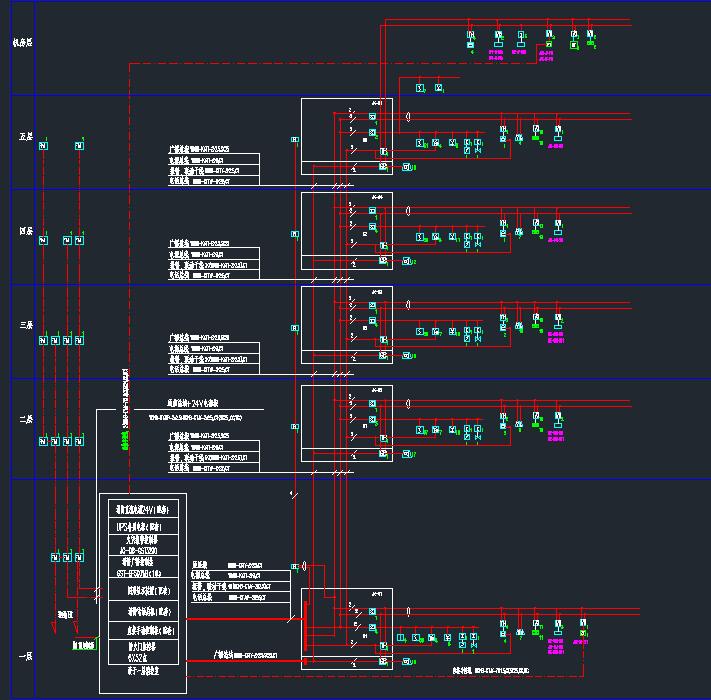Image resolution: width=711 pixels, height=700 pixels.
Task: Pick the leftmost cyan module symbol on 二层
Action: (x=43, y=441)
